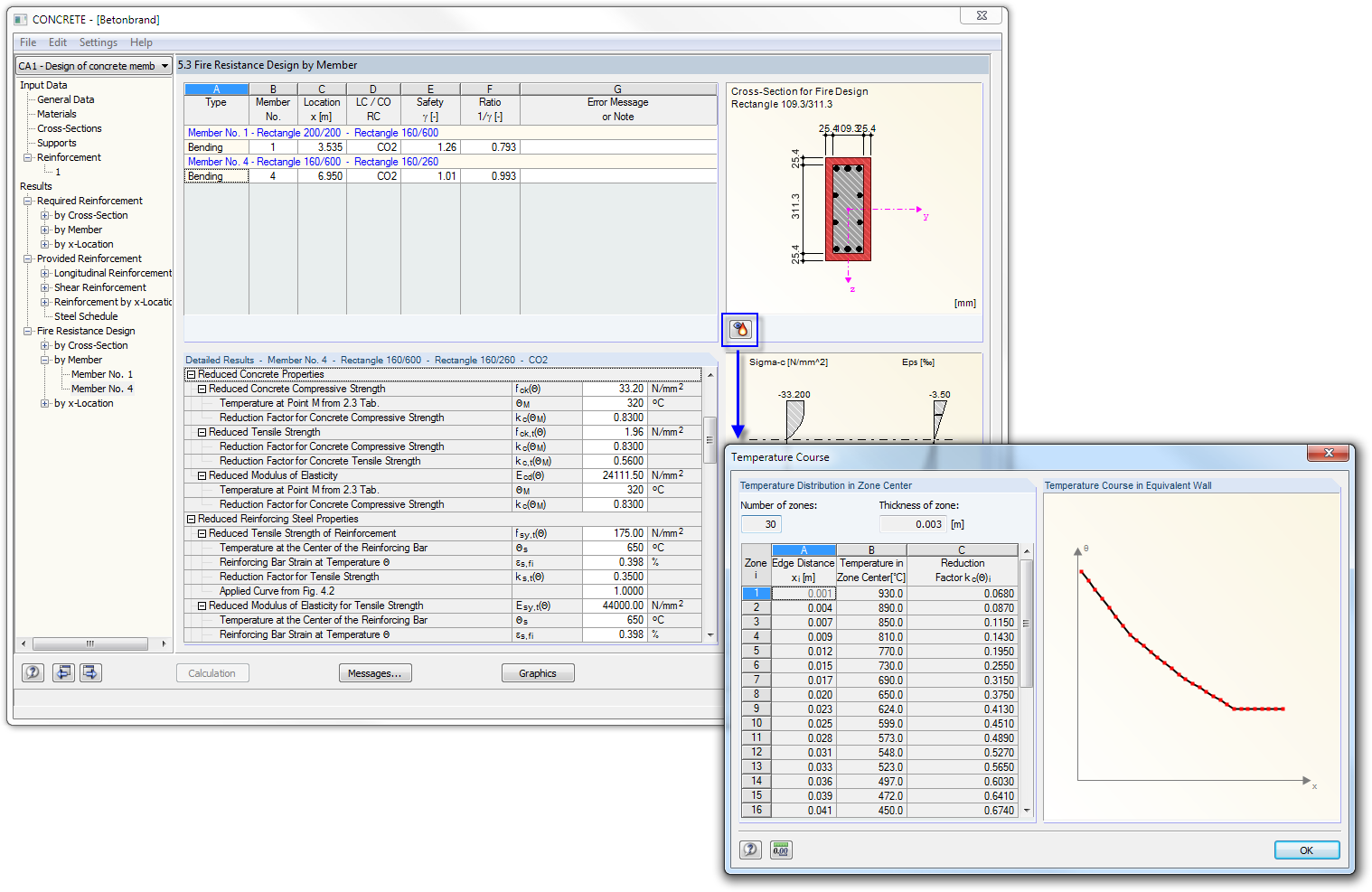
Task: Click the Messages... button
Action: 375,672
